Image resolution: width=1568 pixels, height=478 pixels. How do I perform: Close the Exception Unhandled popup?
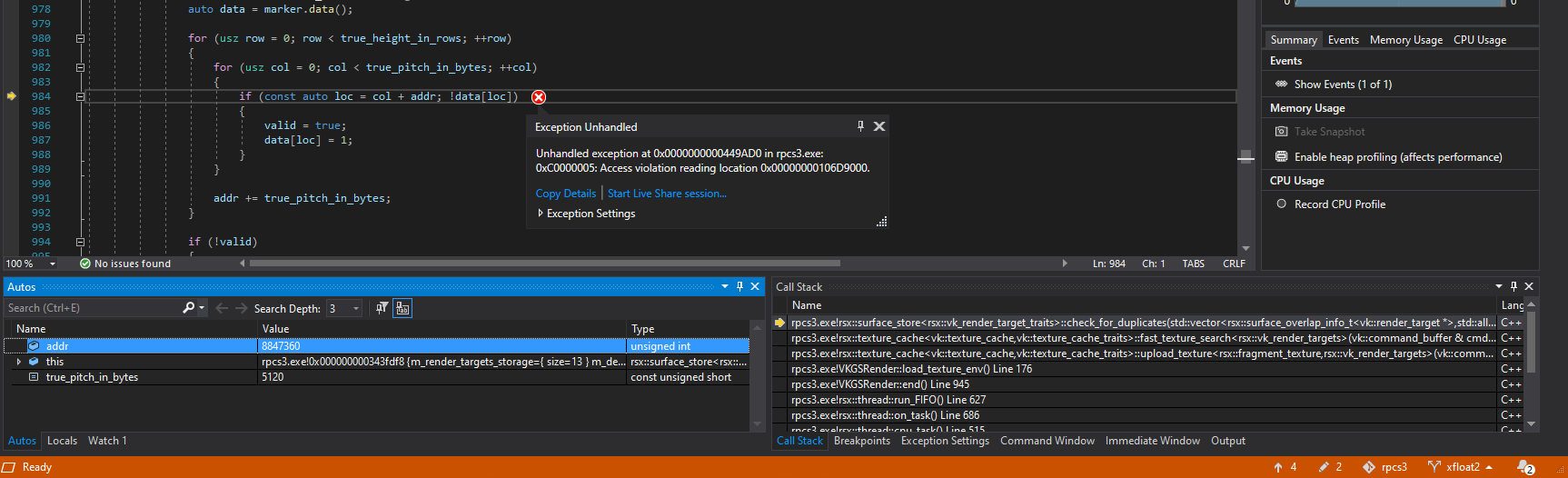[x=879, y=126]
